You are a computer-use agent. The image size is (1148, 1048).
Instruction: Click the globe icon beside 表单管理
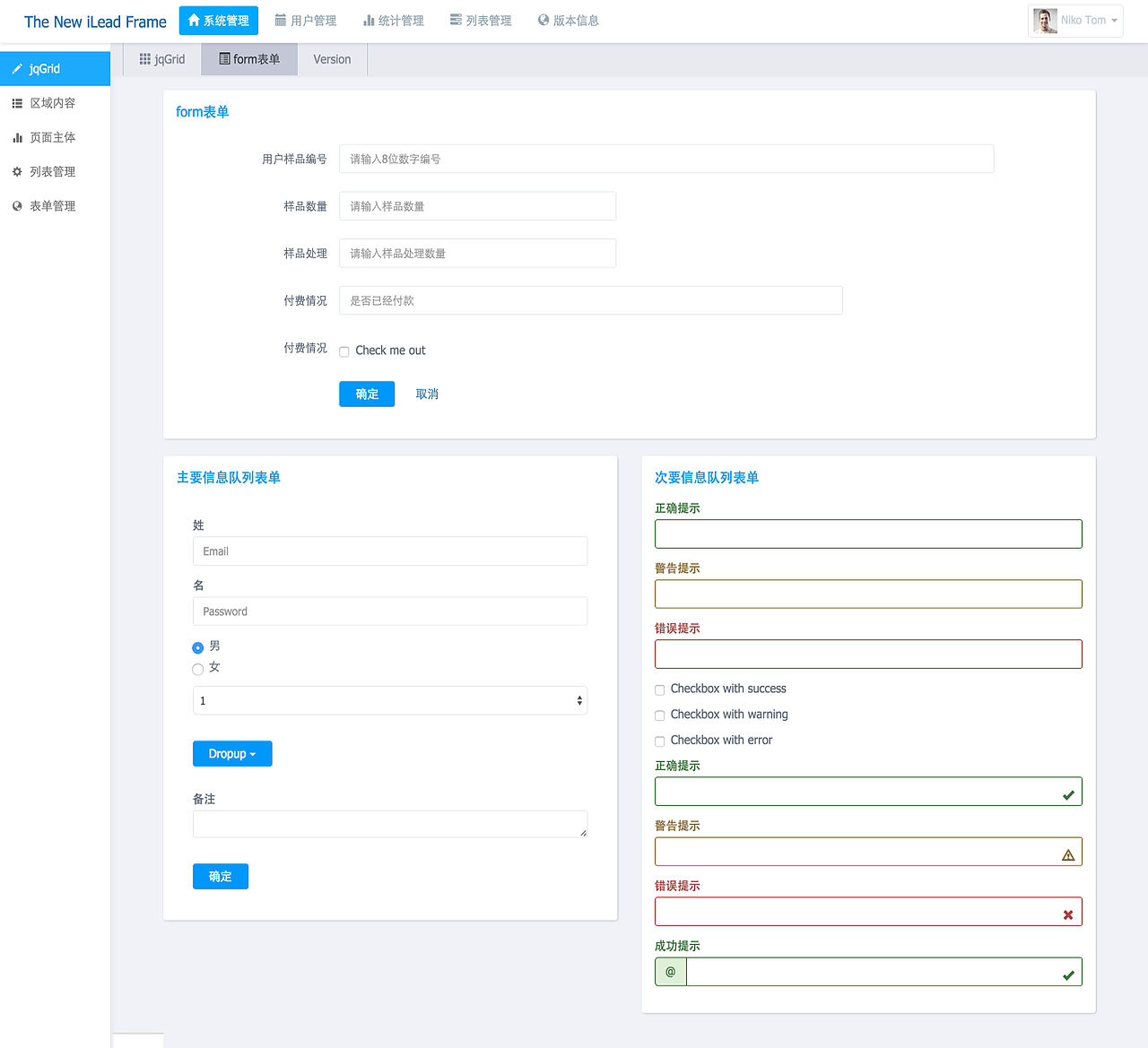tap(17, 205)
